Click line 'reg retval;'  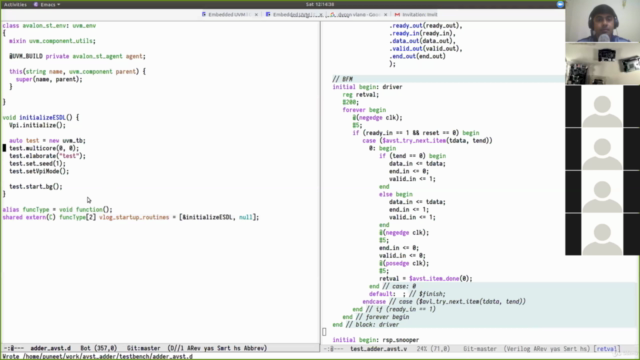[361, 95]
